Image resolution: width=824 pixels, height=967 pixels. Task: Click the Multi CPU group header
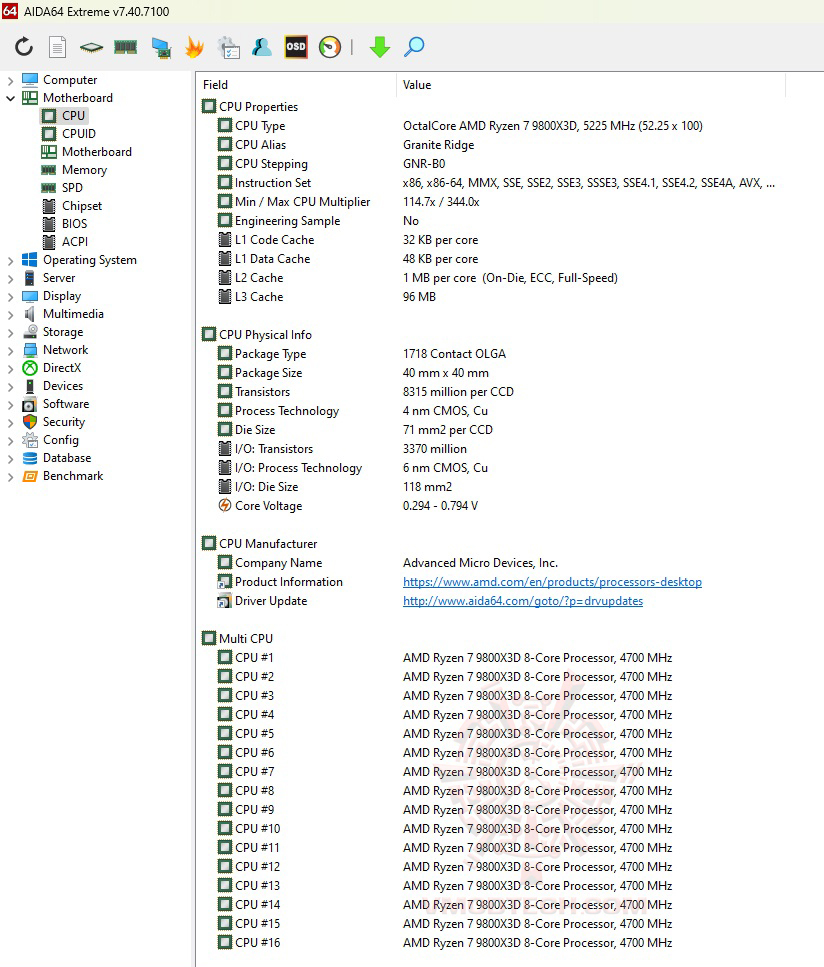237,639
